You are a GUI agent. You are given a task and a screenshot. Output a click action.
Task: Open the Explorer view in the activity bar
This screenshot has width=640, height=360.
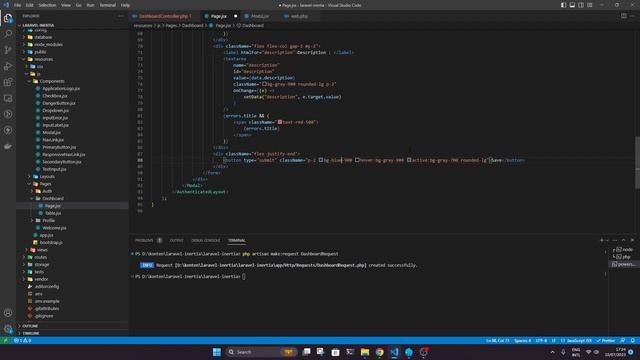coord(8,18)
